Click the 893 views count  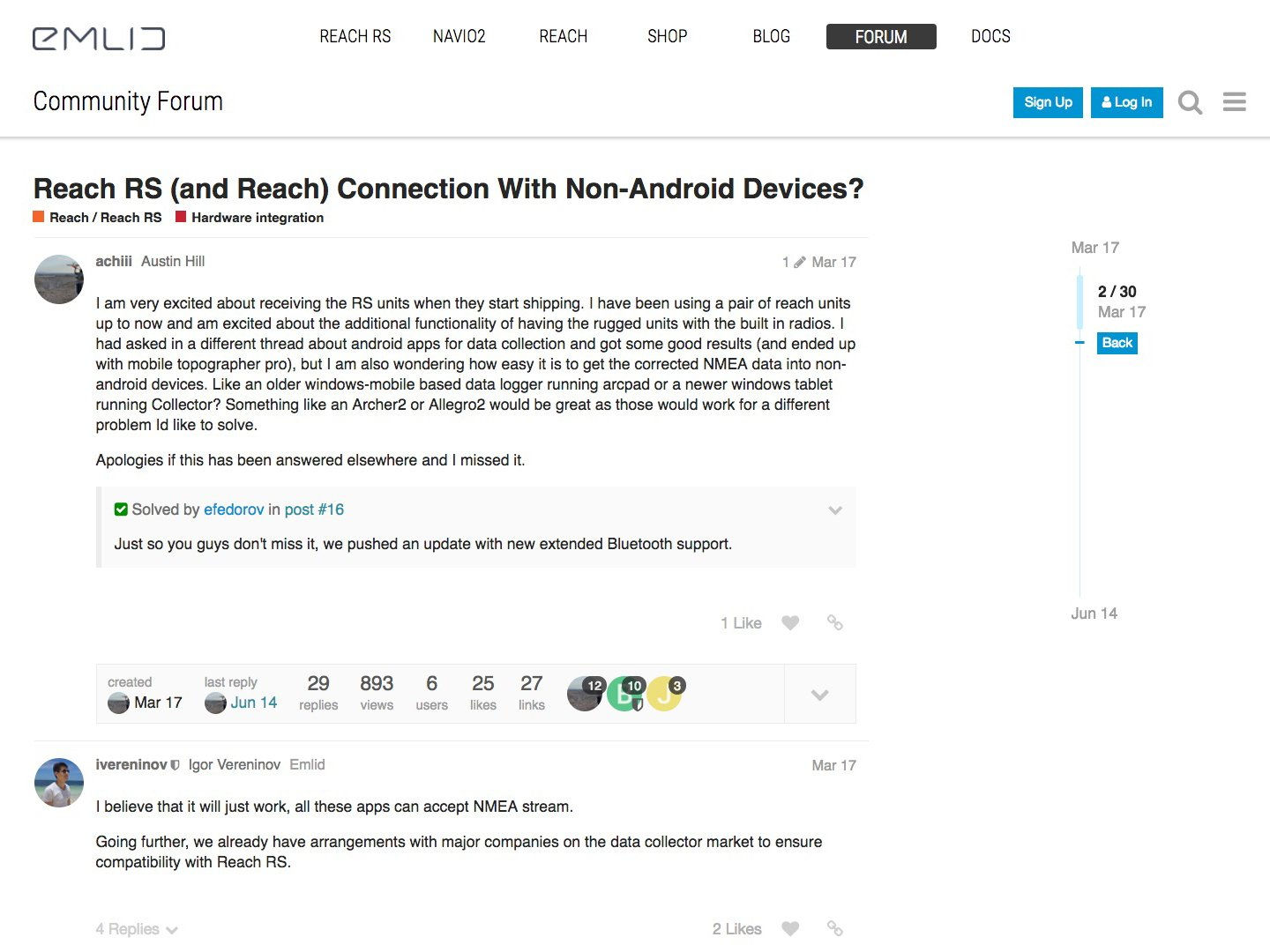(x=377, y=693)
